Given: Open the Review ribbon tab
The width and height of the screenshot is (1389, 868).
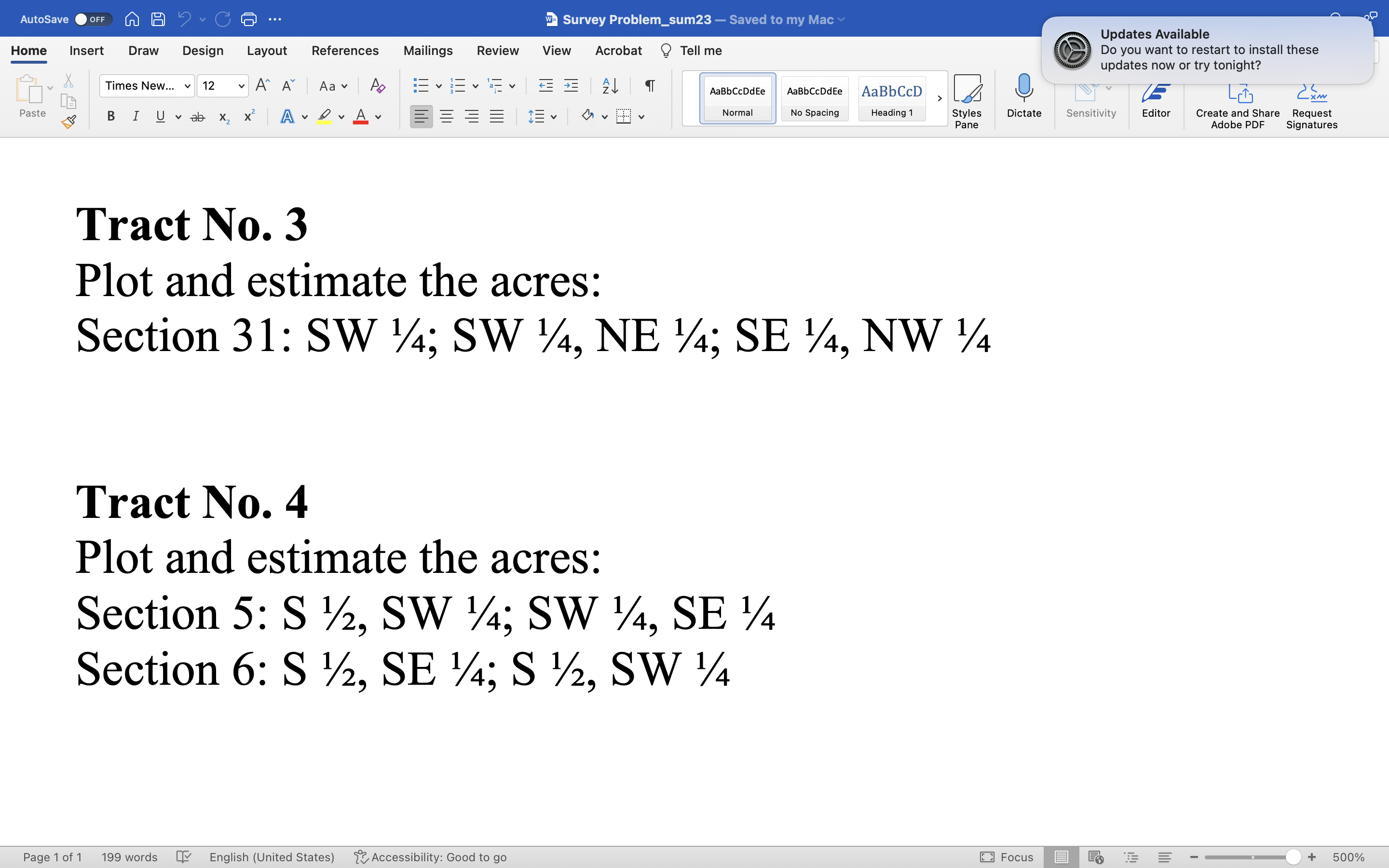Looking at the screenshot, I should (497, 51).
